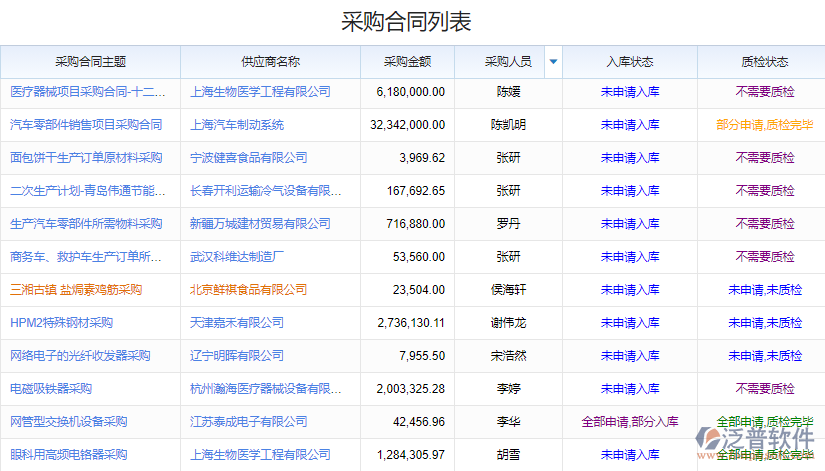The height and width of the screenshot is (471, 825).
Task: Open contract 汽车零部件销售项目采购合同
Action: point(86,125)
